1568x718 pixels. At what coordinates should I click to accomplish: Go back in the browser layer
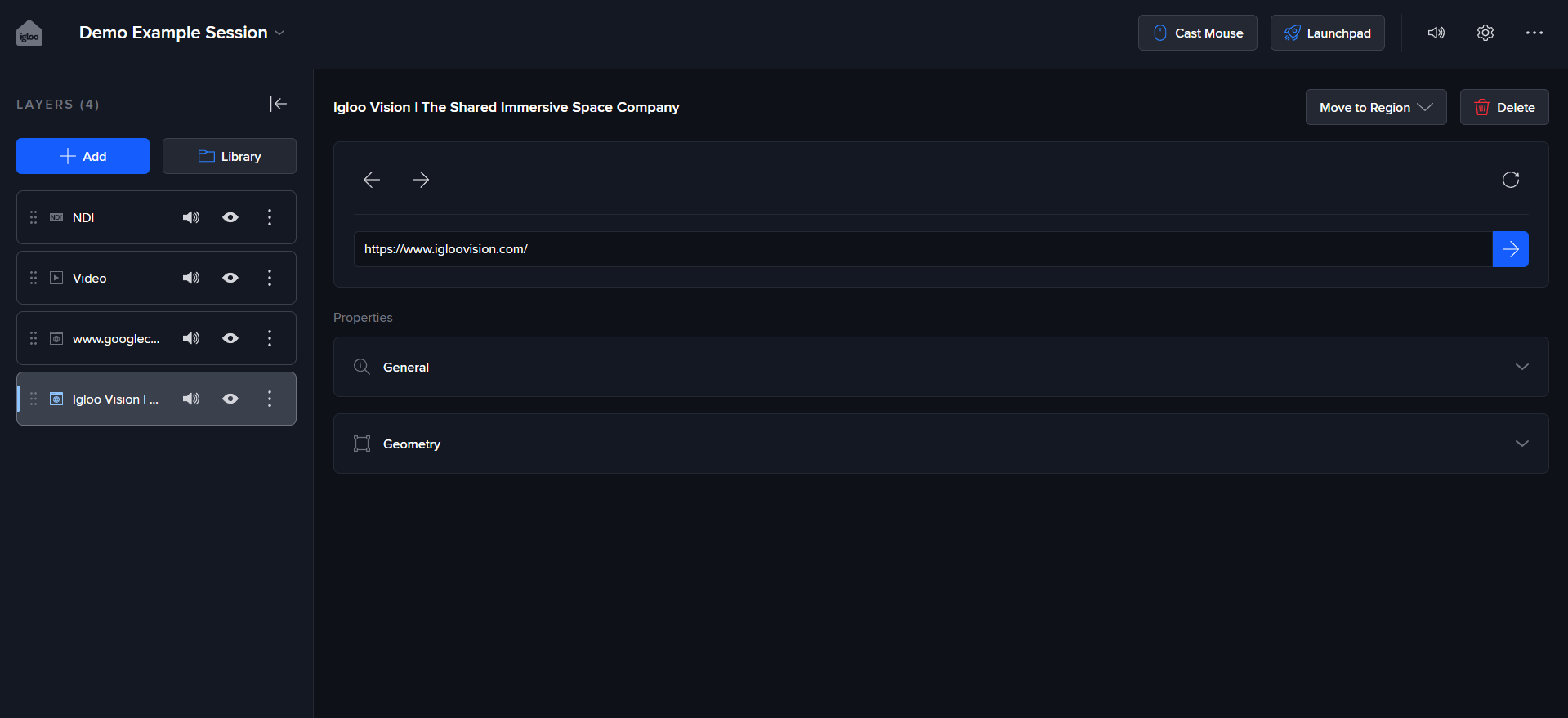(372, 180)
